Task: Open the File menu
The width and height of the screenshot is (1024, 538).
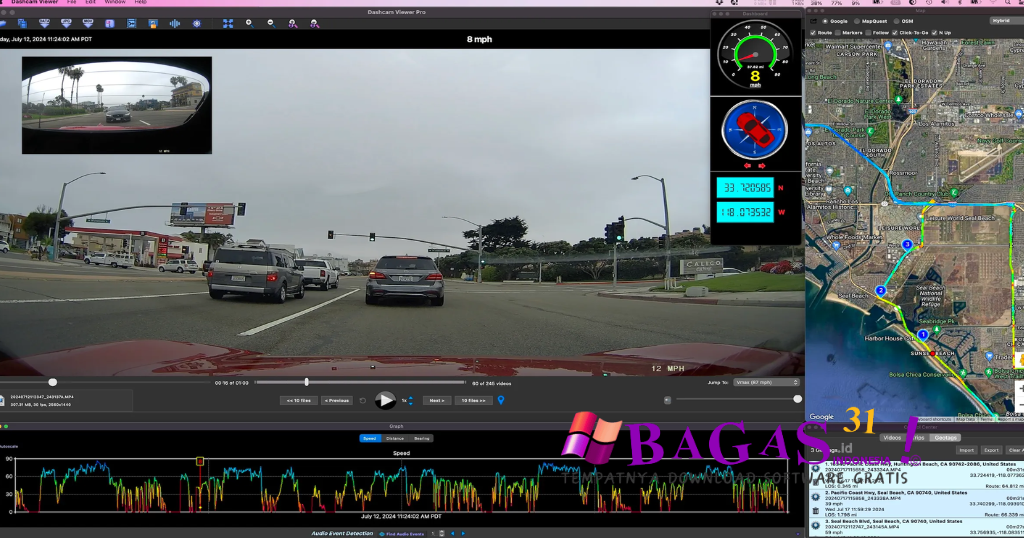Action: pyautogui.click(x=71, y=3)
